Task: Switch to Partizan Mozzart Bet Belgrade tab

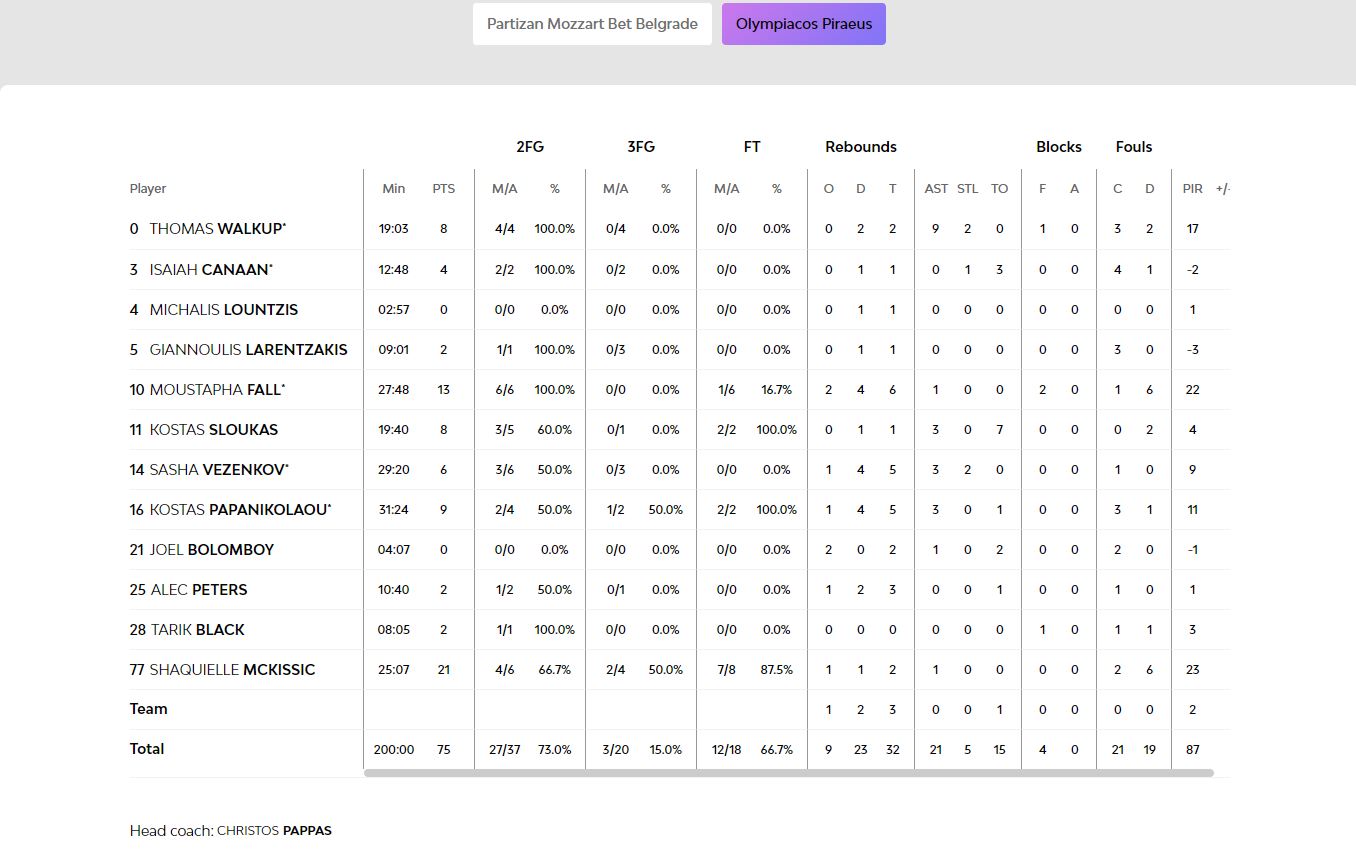Action: pos(592,24)
